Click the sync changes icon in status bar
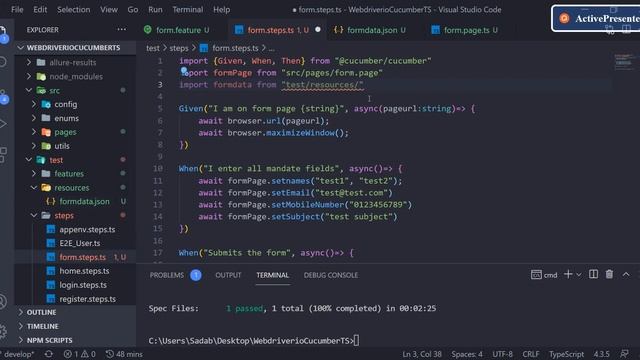 (48, 354)
